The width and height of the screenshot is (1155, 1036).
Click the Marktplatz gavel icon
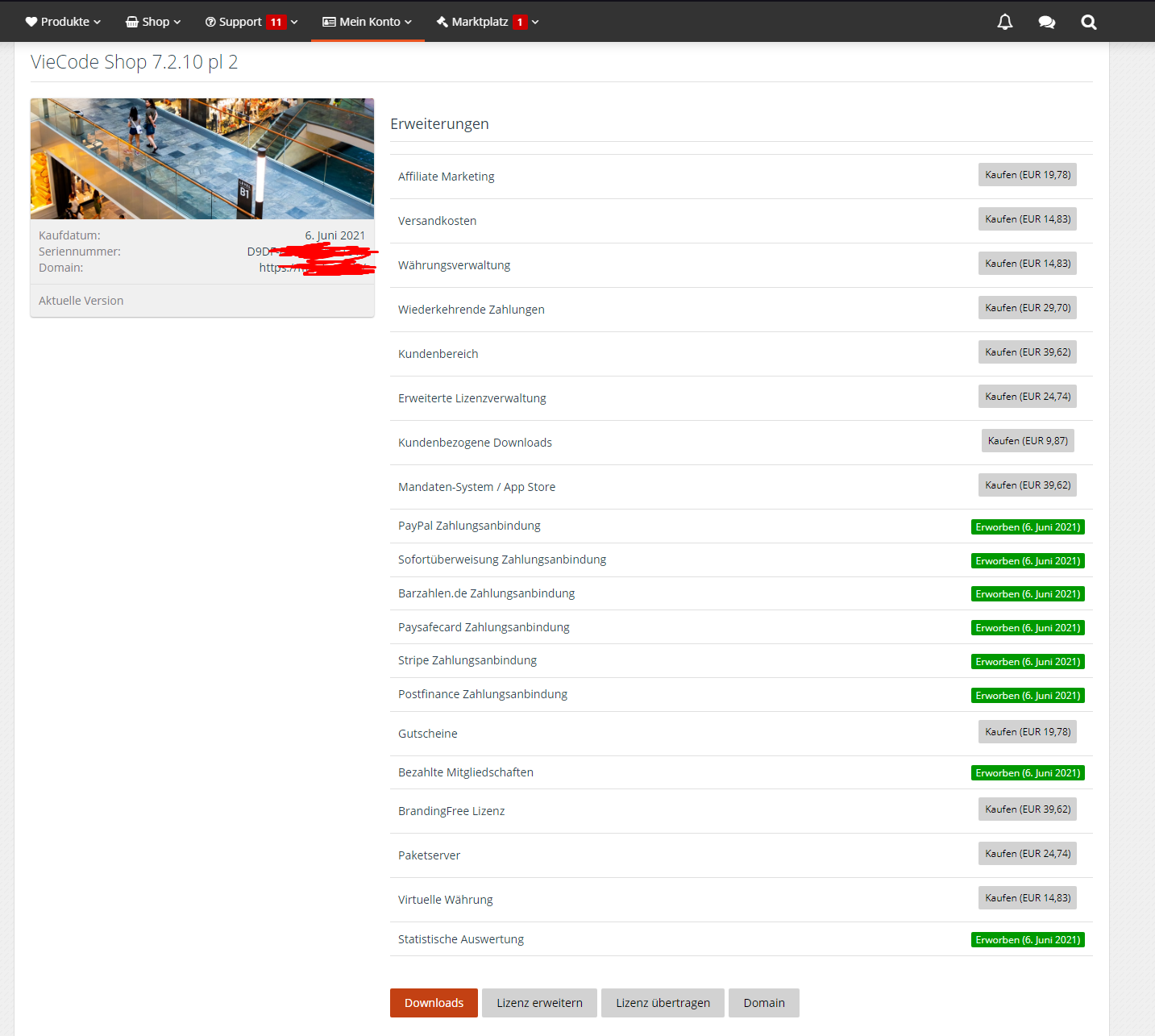[442, 22]
